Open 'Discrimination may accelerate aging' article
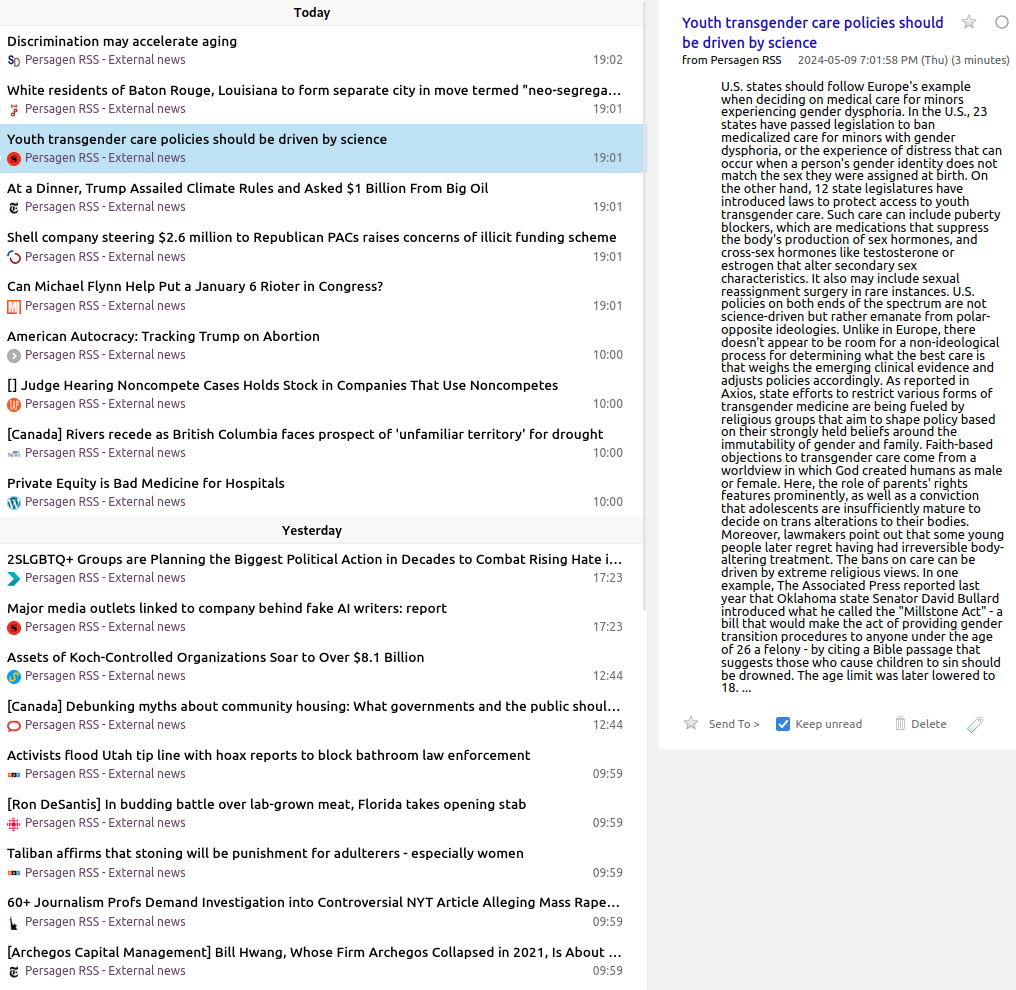1016x990 pixels. click(122, 41)
